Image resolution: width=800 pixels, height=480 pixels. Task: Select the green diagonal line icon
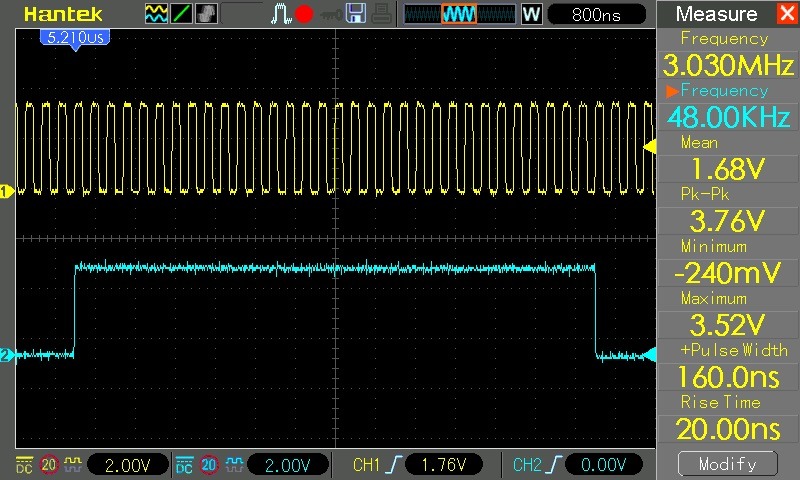coord(181,14)
